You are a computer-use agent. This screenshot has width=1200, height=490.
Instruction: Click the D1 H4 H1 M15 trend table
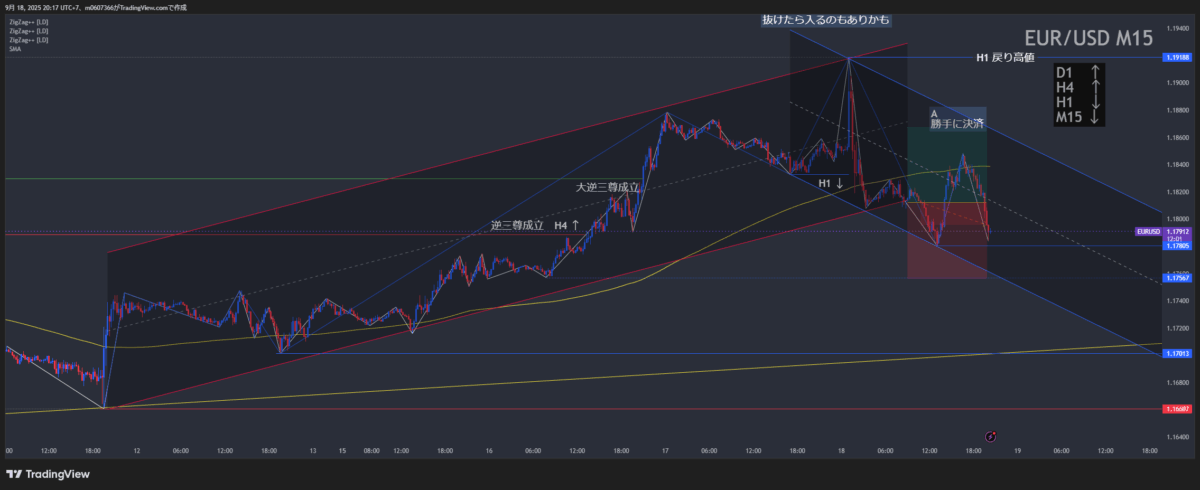click(1079, 95)
